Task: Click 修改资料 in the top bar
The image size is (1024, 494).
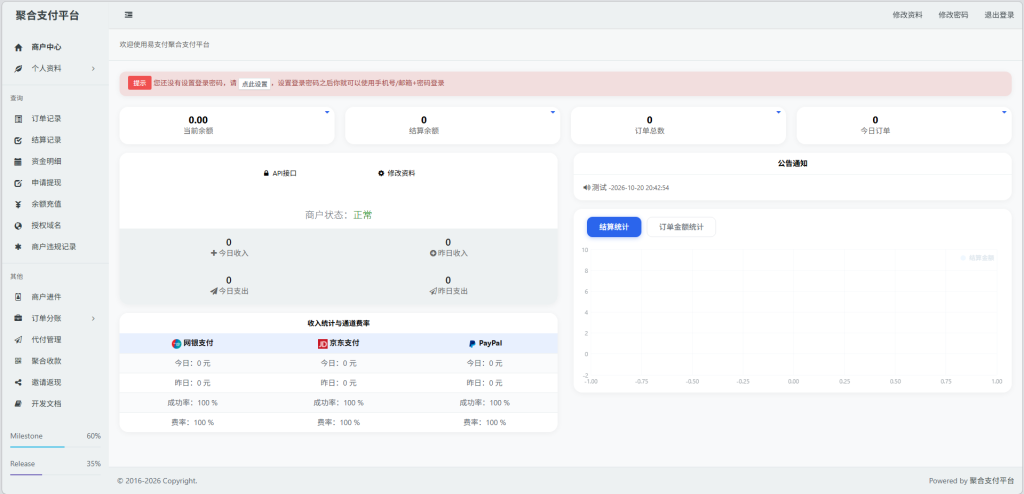Action: click(907, 15)
